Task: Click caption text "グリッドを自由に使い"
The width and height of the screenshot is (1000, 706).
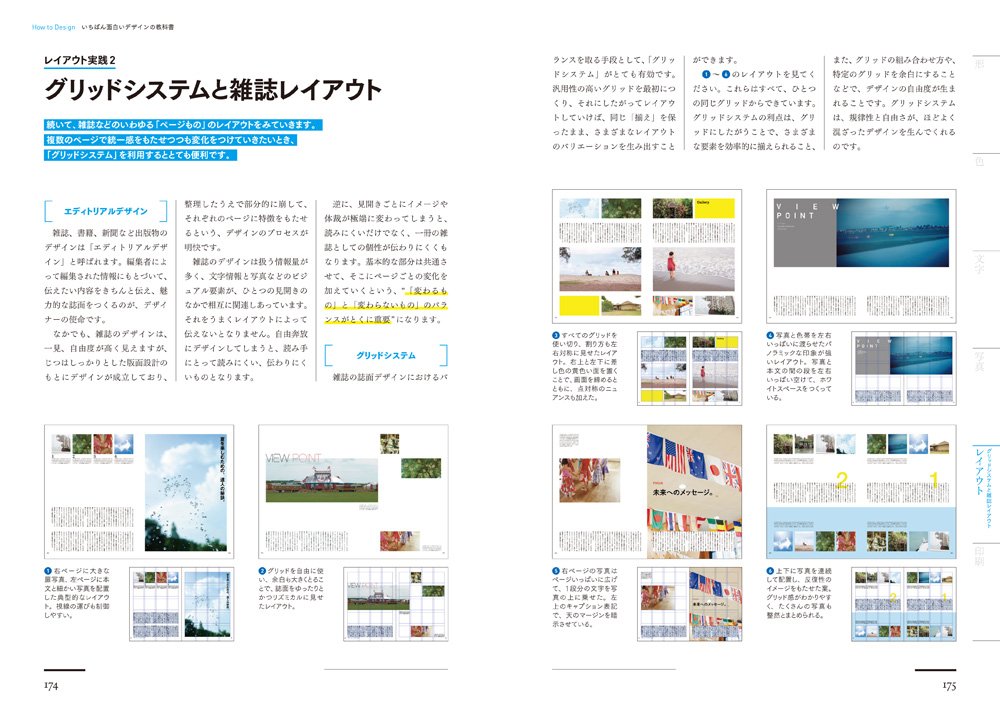Action: 291,575
